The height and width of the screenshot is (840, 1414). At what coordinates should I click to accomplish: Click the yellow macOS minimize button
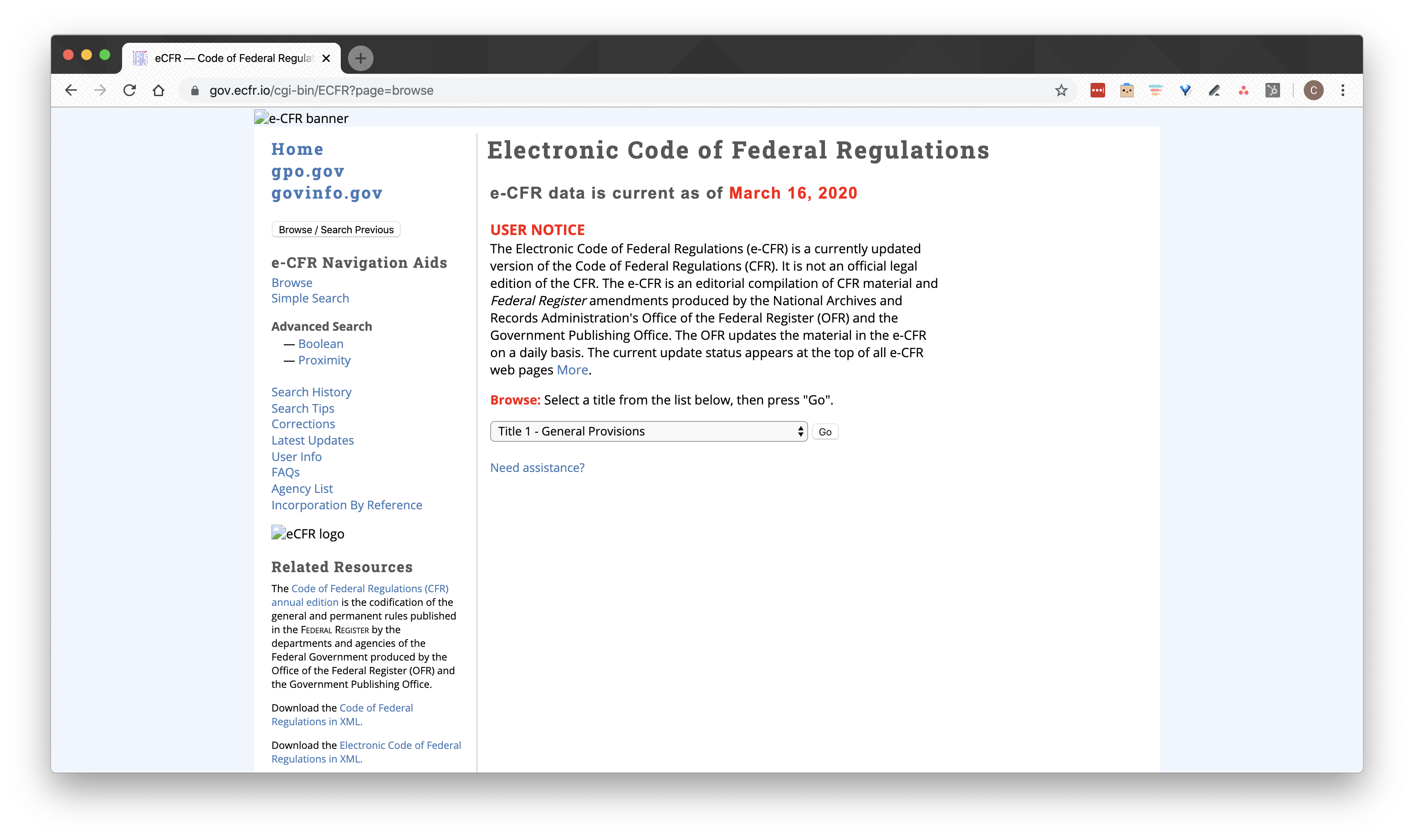[87, 54]
